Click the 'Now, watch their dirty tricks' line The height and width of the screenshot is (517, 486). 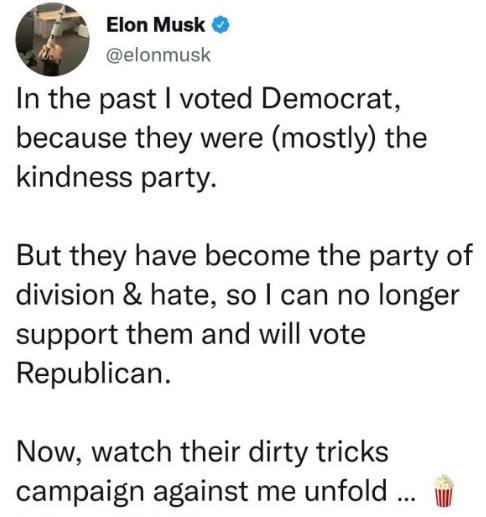coord(202,451)
